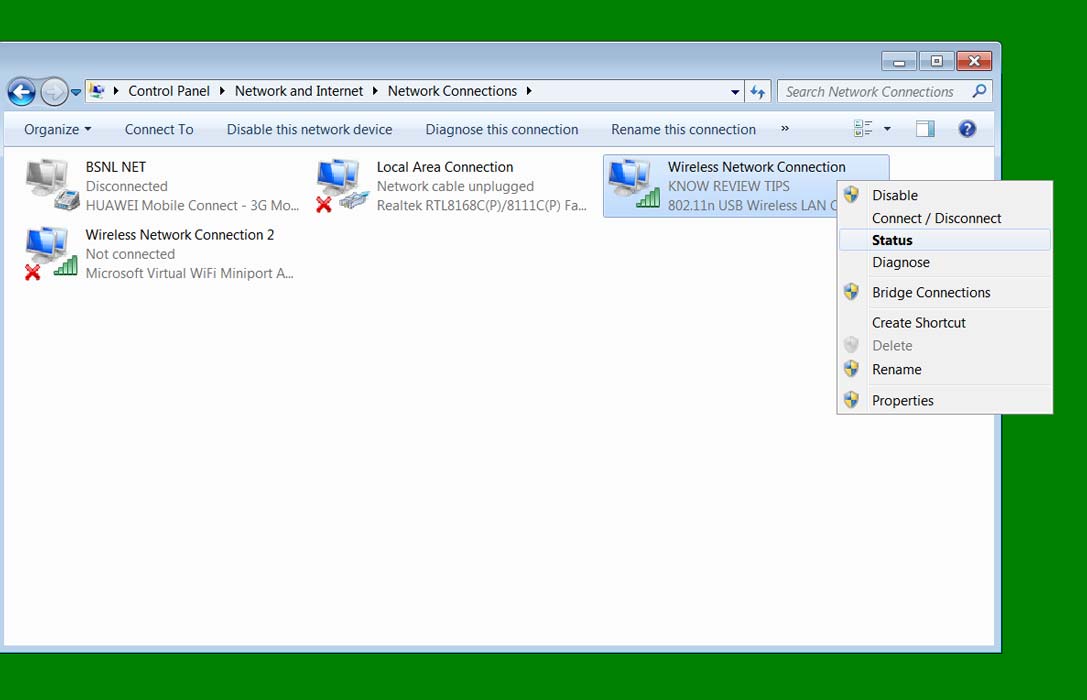The height and width of the screenshot is (700, 1087).
Task: Select Status in the context menu
Action: pyautogui.click(x=892, y=240)
